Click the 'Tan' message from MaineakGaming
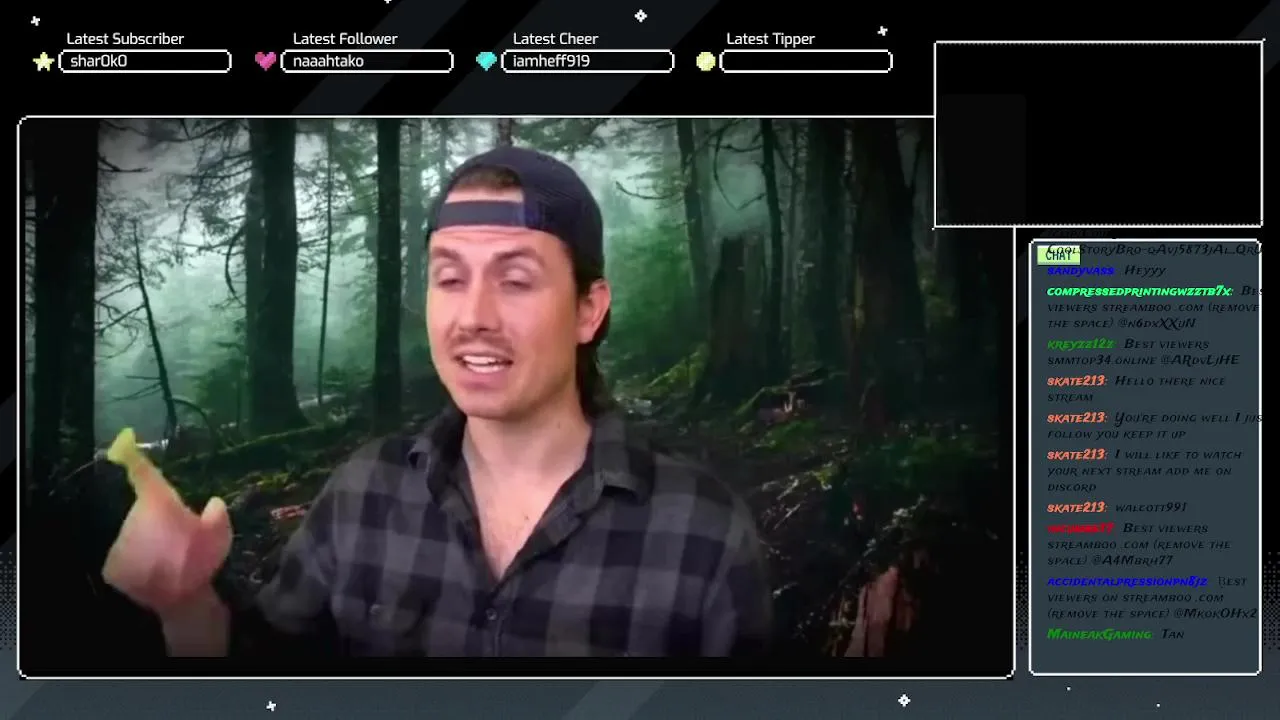 tap(1173, 634)
